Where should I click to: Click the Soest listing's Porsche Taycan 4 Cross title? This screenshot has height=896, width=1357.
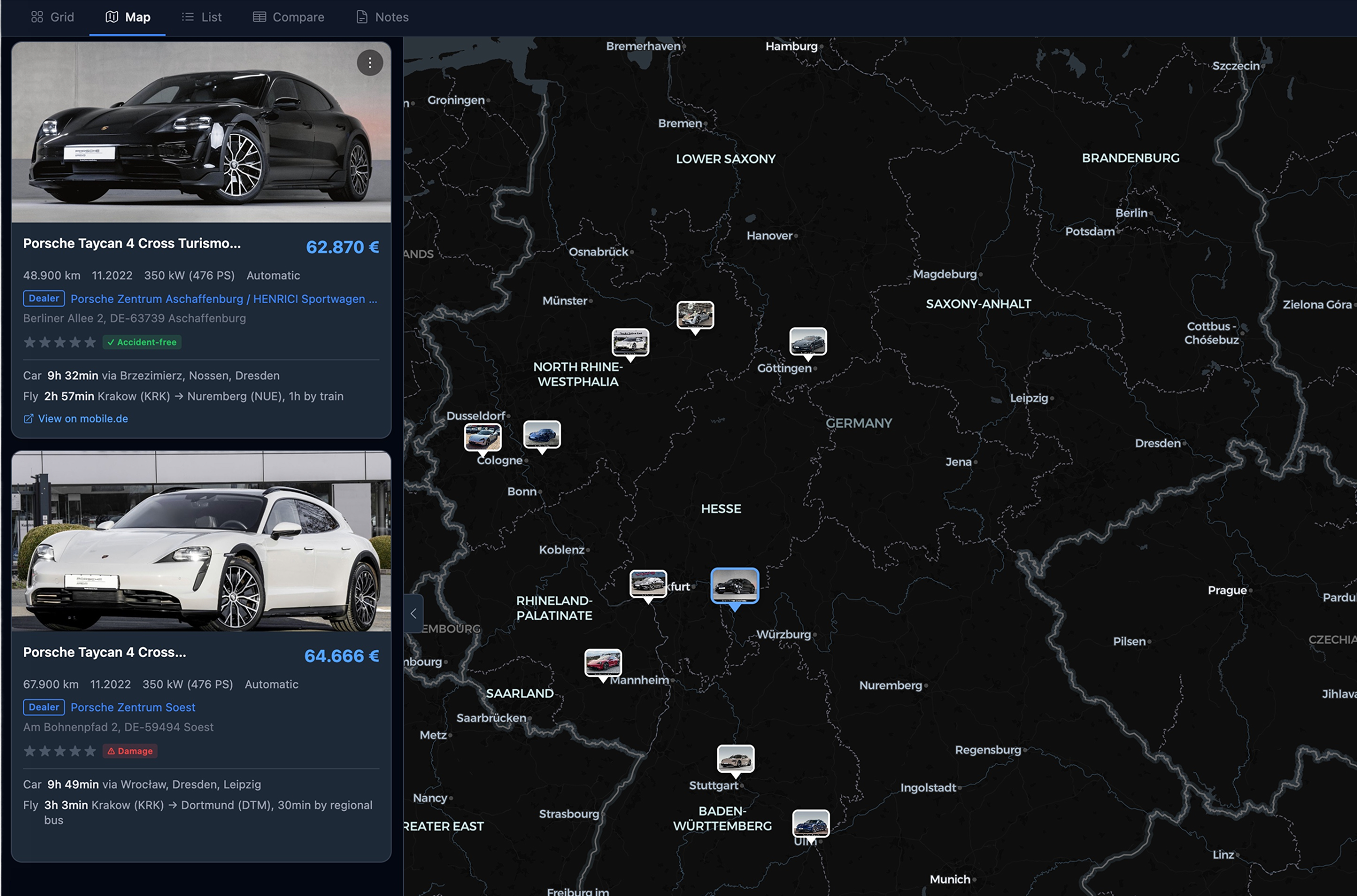pyautogui.click(x=105, y=652)
